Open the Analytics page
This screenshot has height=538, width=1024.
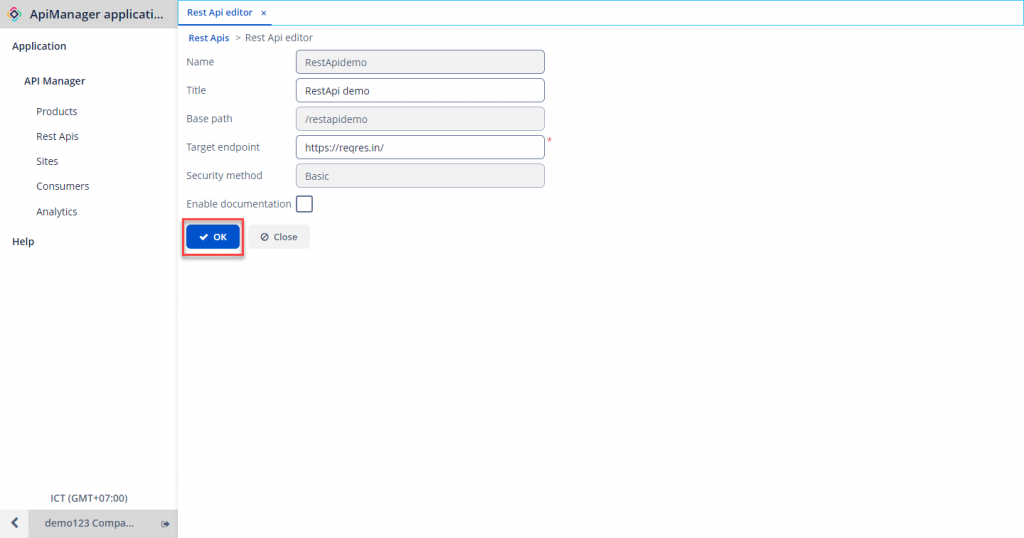(57, 212)
